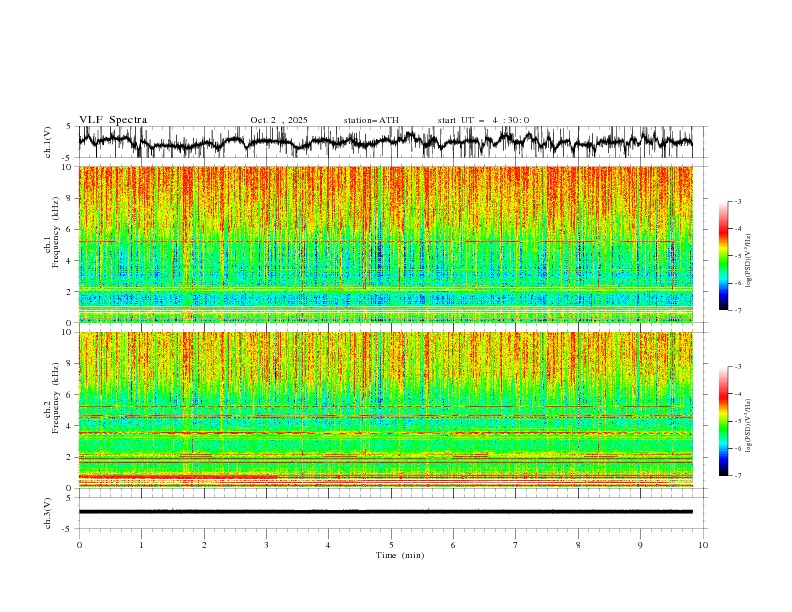Click time axis tick label "9"

[640, 545]
